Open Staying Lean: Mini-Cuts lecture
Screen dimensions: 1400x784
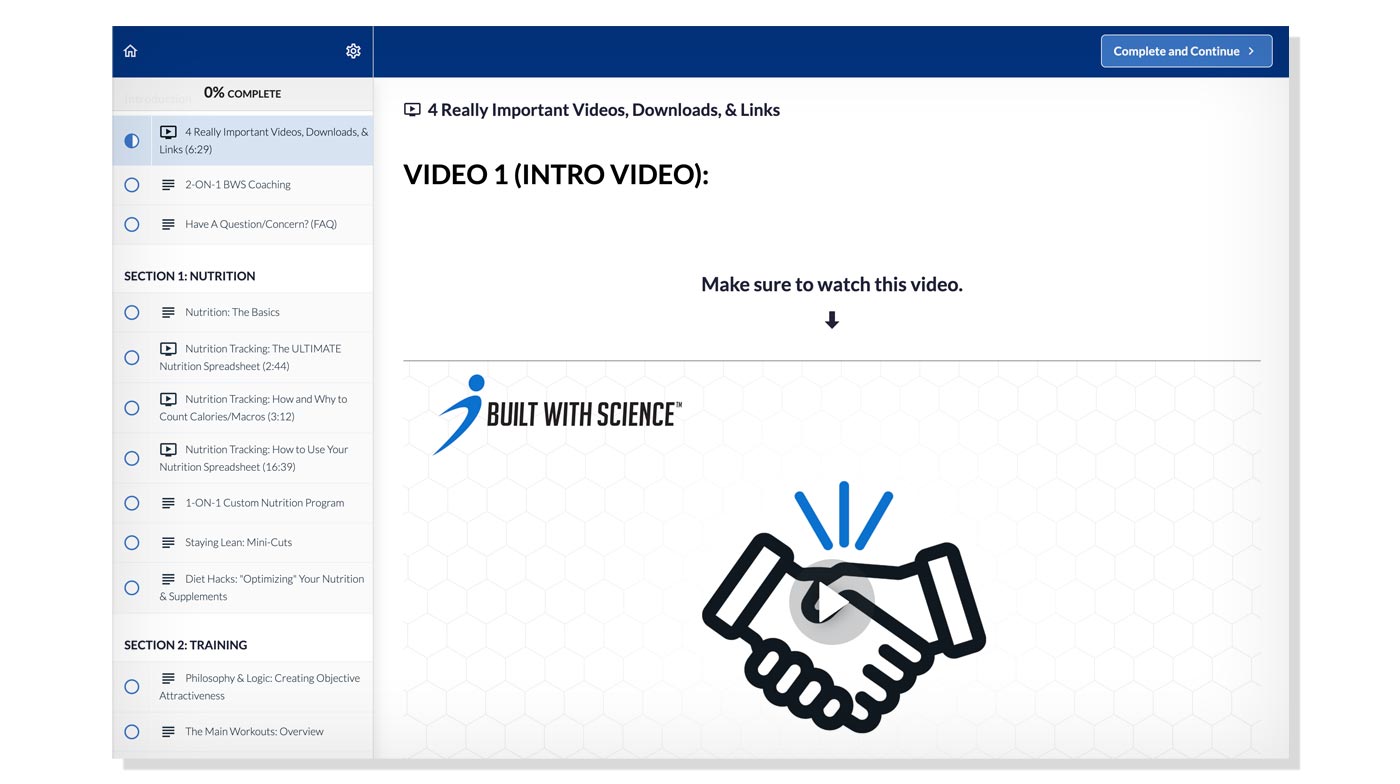tap(243, 543)
